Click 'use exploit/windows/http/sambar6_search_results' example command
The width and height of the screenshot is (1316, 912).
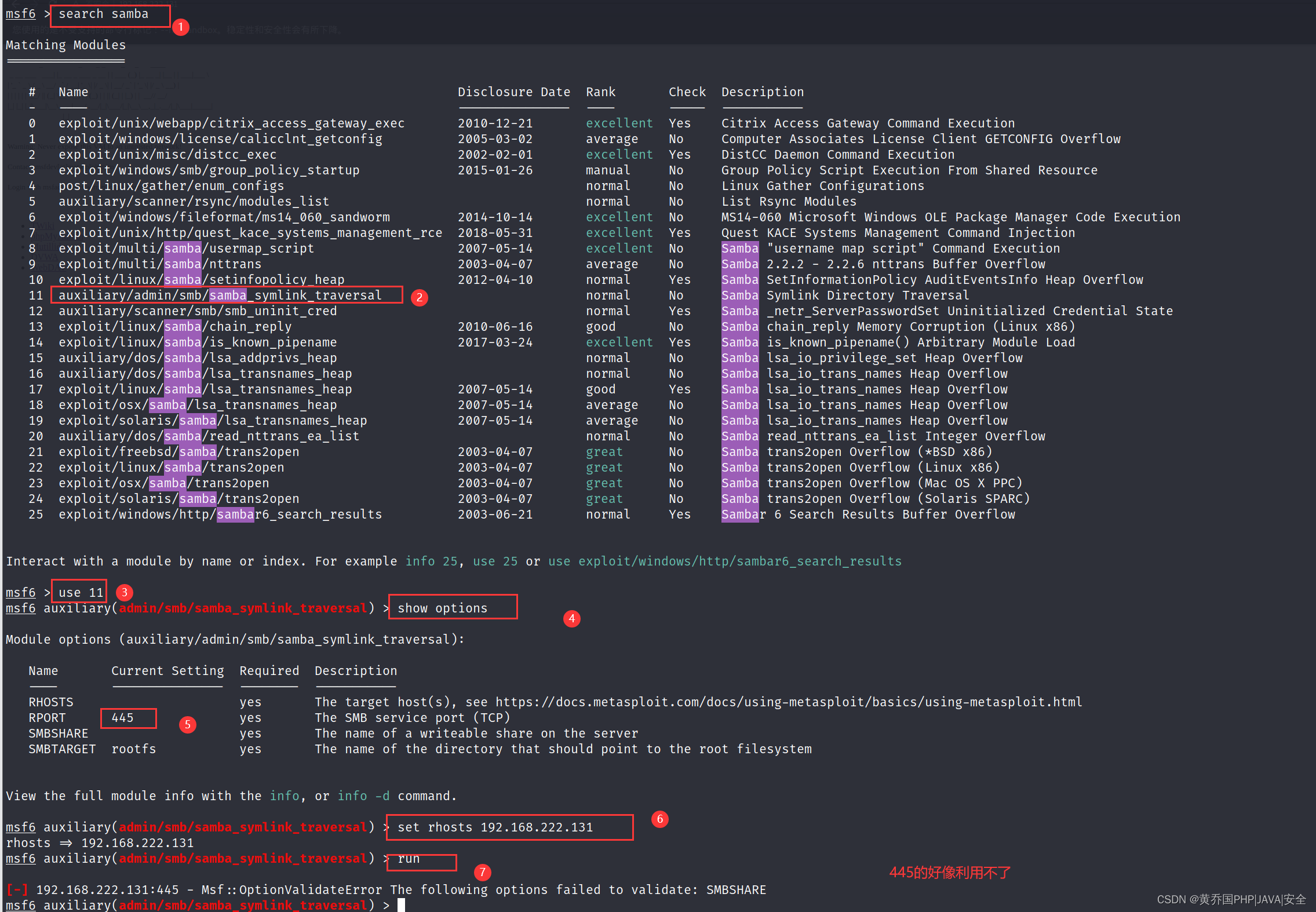(725, 561)
